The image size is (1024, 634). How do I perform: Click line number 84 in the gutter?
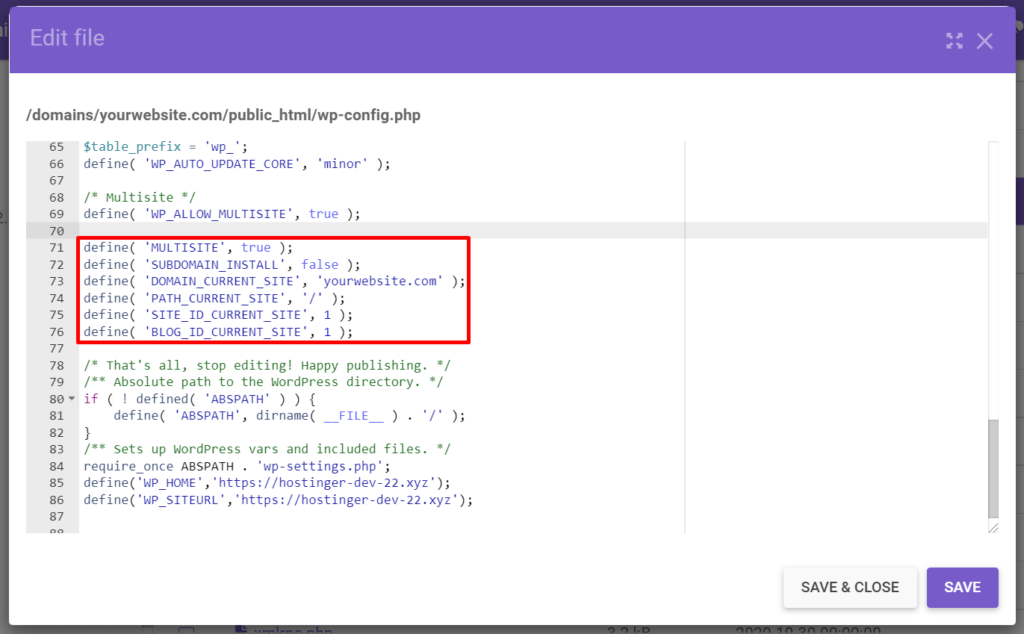[57, 466]
